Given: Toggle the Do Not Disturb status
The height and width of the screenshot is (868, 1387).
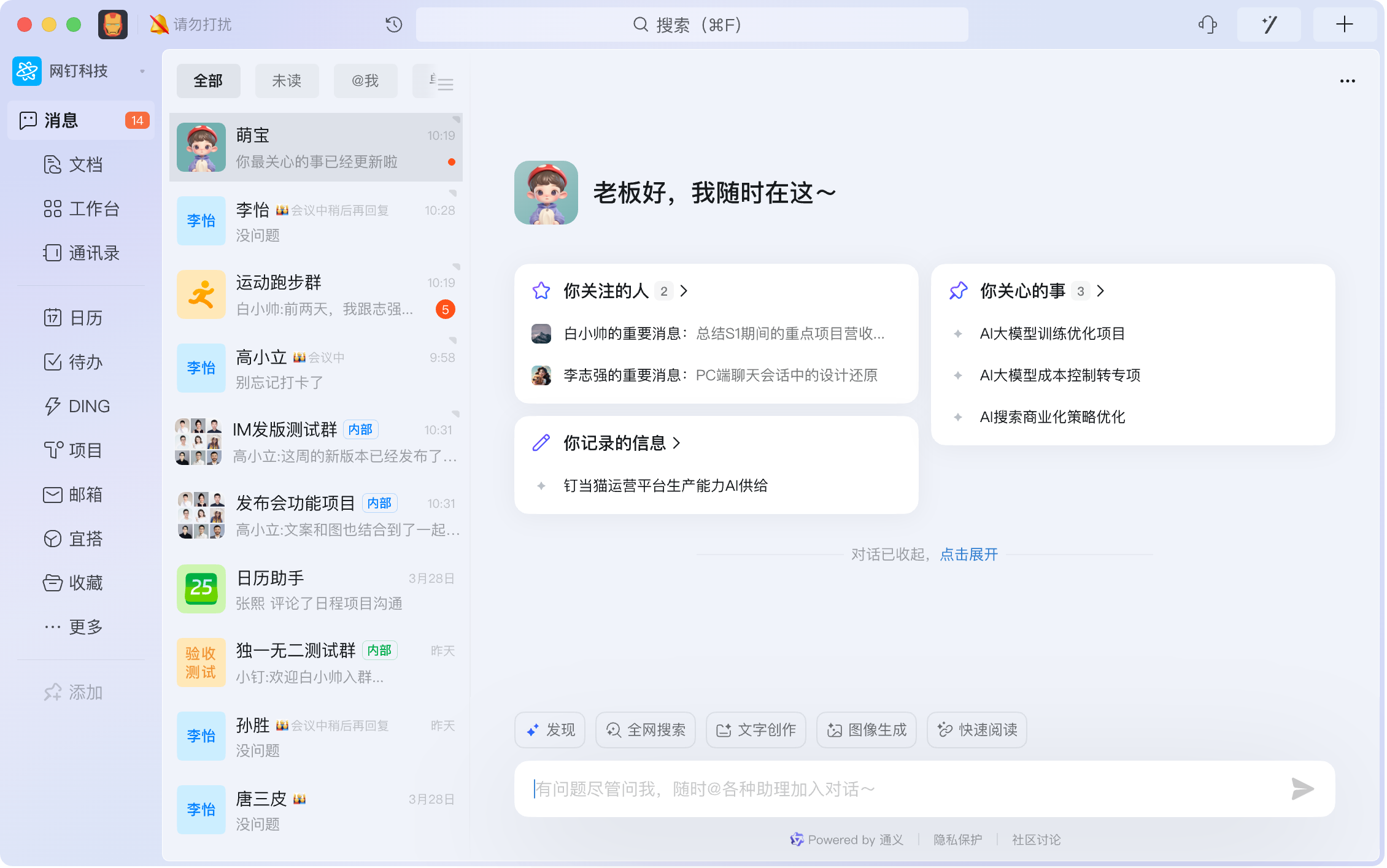Looking at the screenshot, I should coord(191,25).
